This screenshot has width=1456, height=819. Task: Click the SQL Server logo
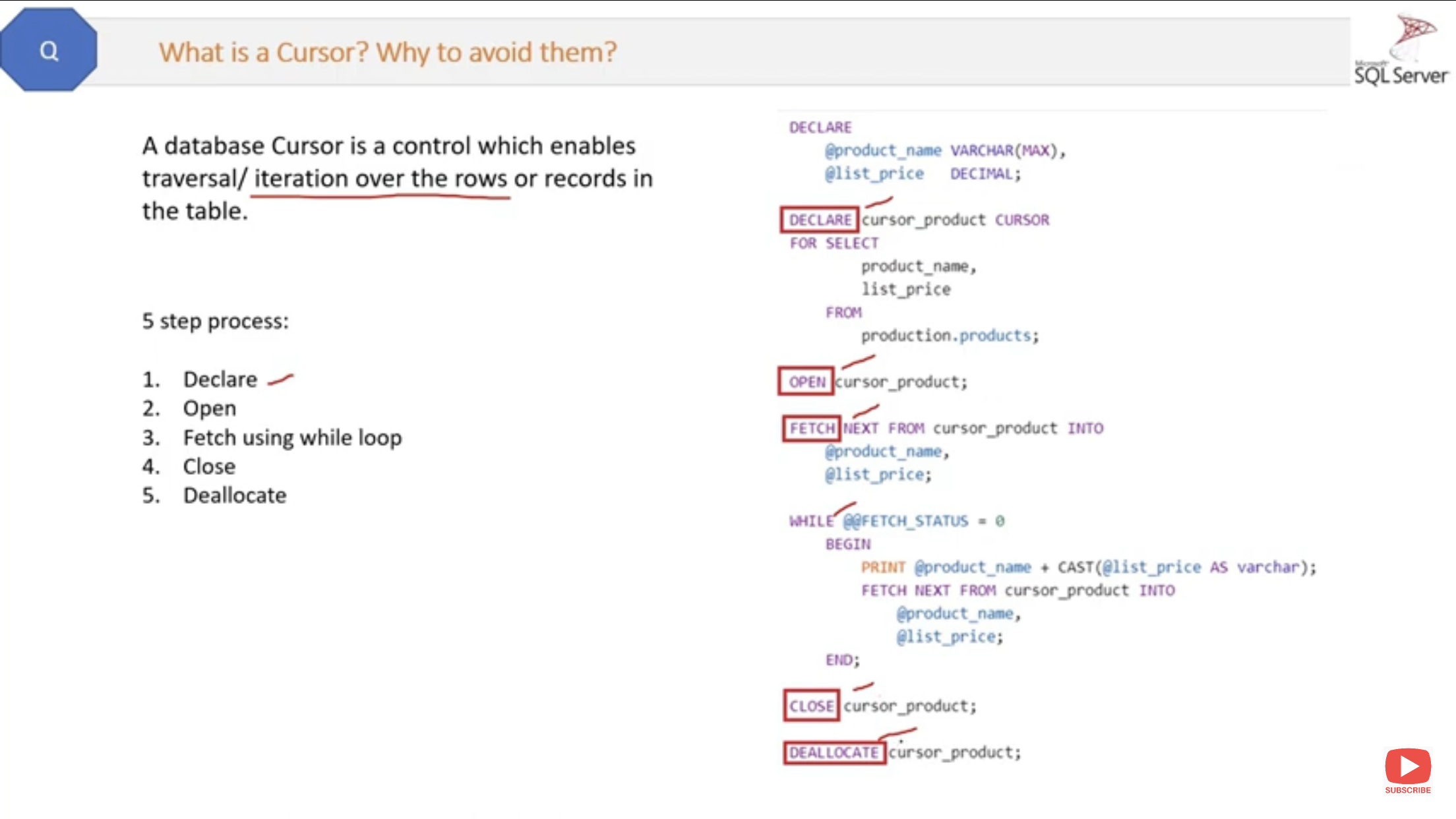point(1401,51)
